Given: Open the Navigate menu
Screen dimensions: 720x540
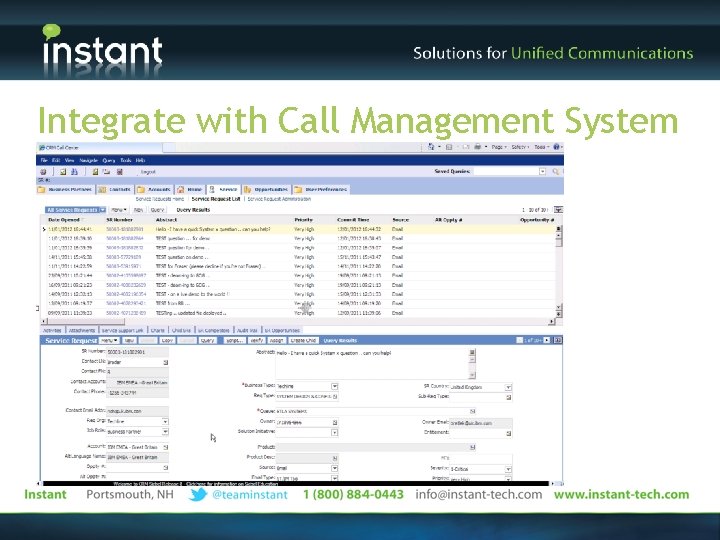Looking at the screenshot, I should [88, 160].
